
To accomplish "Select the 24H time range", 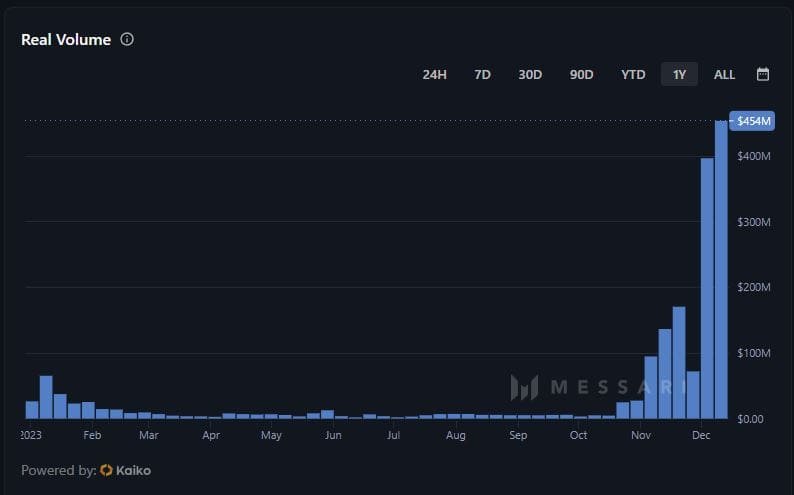I will (x=434, y=74).
